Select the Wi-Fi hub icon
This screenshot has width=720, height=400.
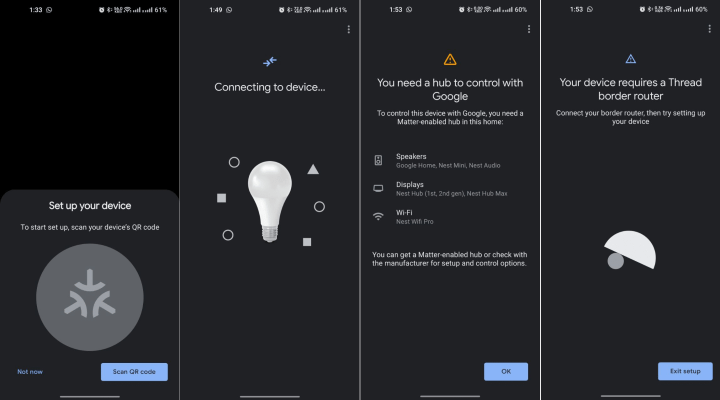(378, 216)
